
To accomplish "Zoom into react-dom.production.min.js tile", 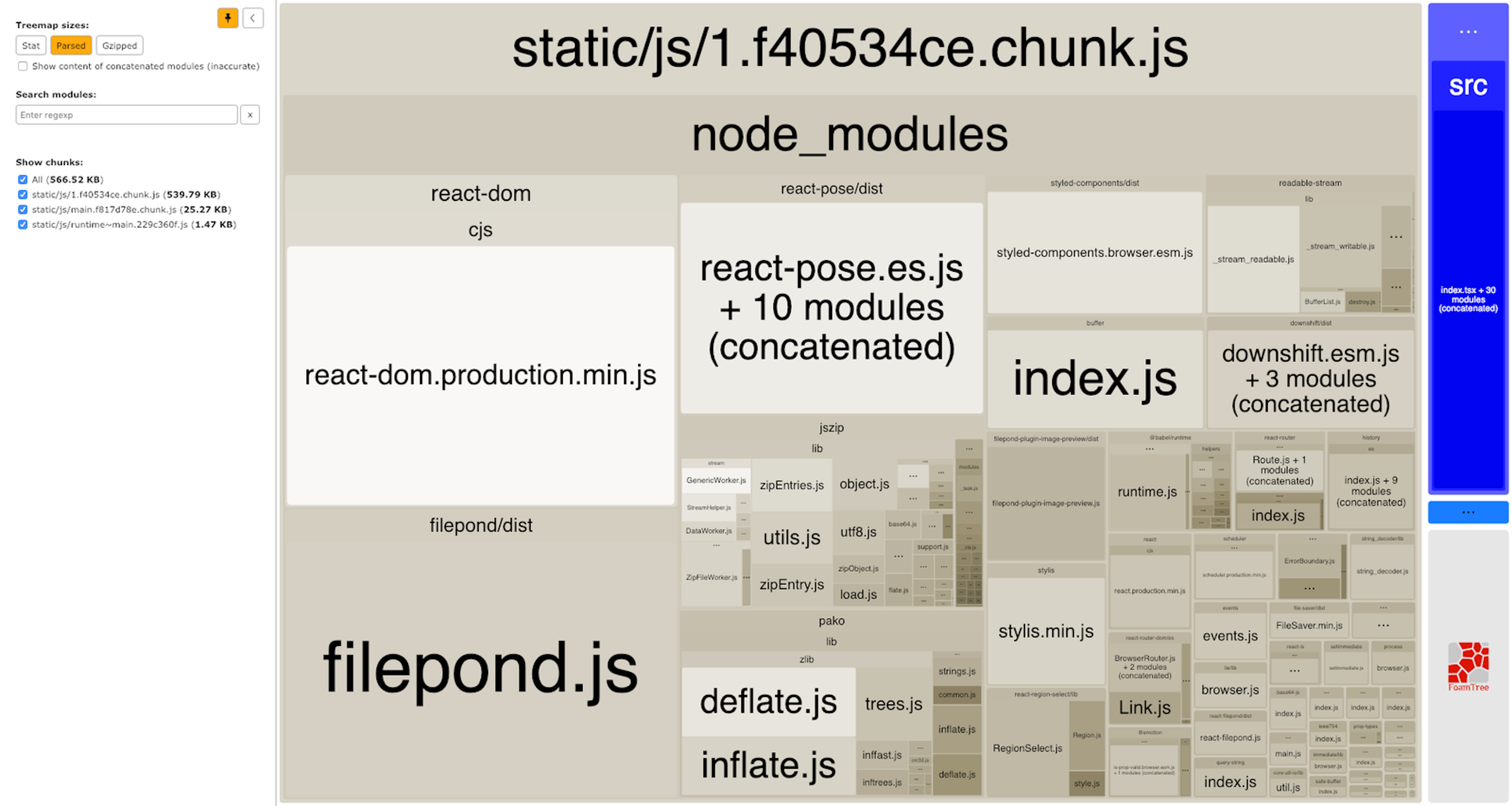I will [480, 376].
